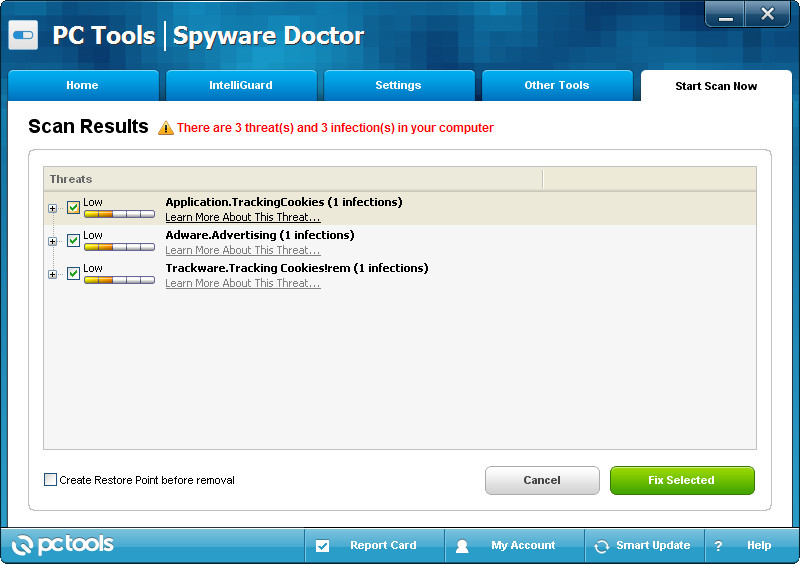Open the Report Card footer button
This screenshot has width=800, height=564.
375,546
